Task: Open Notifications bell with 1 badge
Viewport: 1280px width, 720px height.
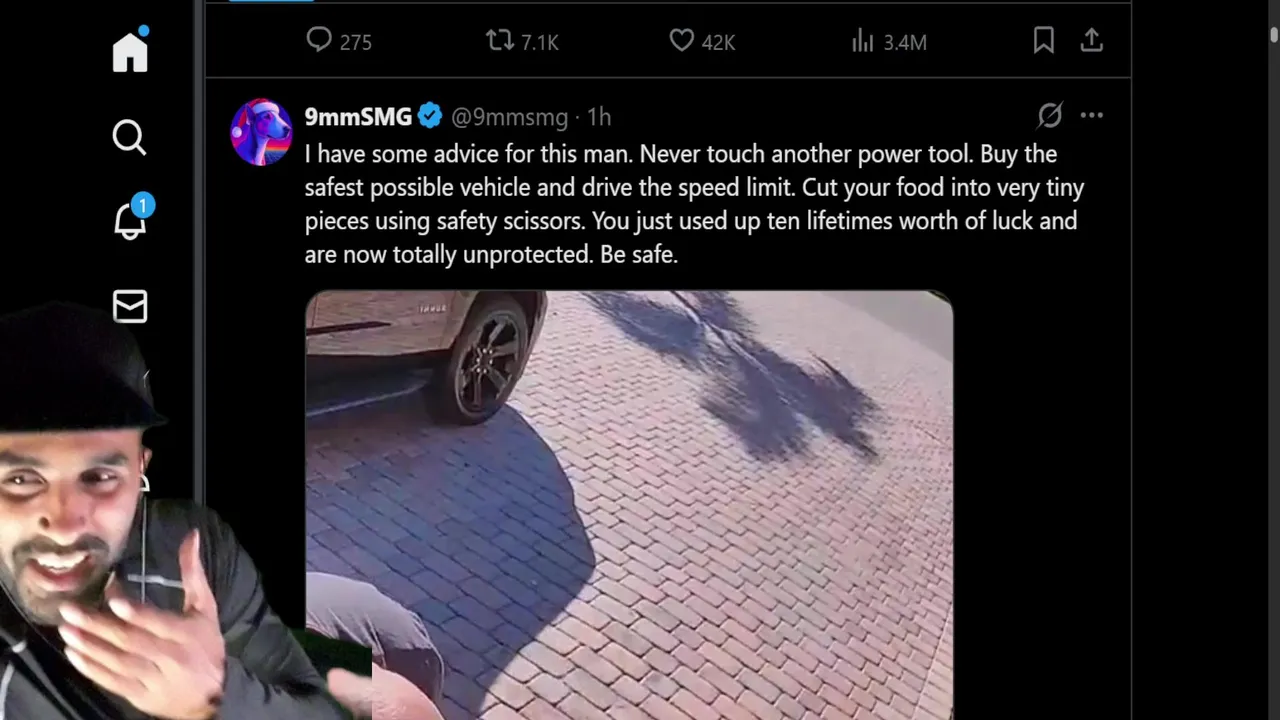Action: tap(131, 217)
